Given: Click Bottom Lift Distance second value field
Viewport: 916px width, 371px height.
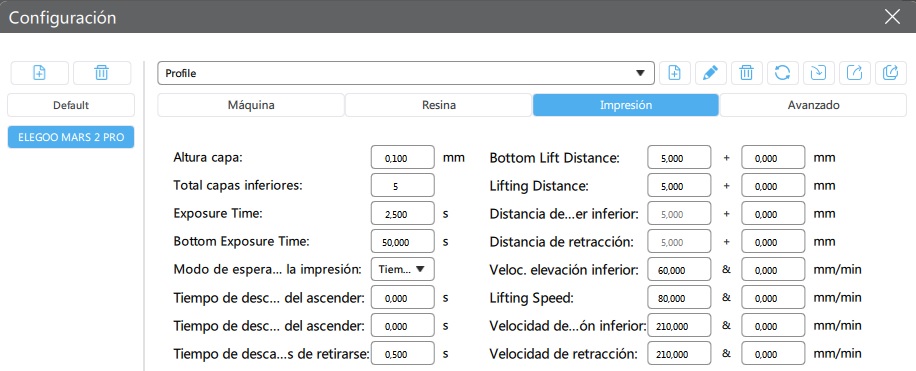Looking at the screenshot, I should (x=773, y=158).
